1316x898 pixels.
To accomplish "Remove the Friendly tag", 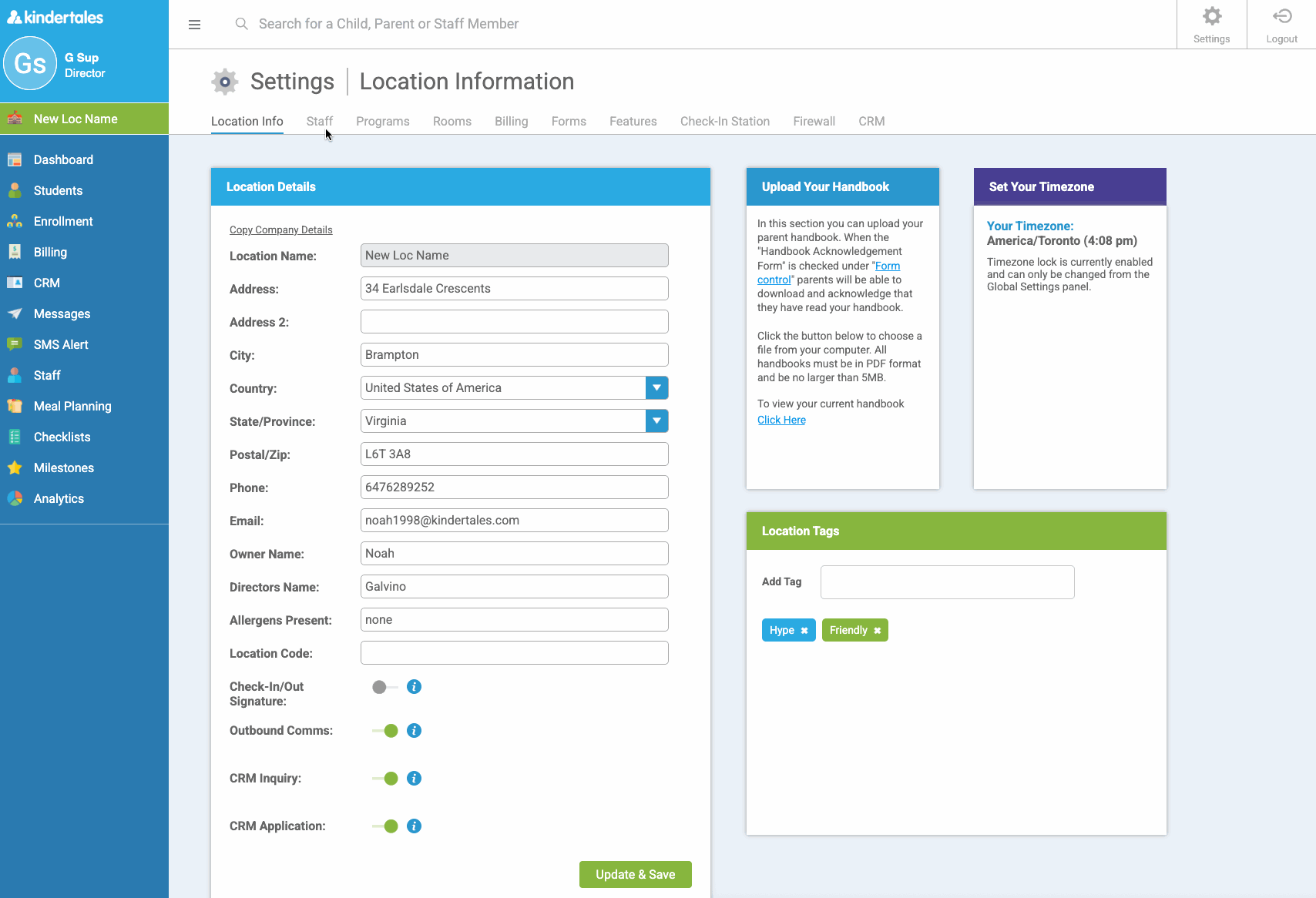I will 877,631.
